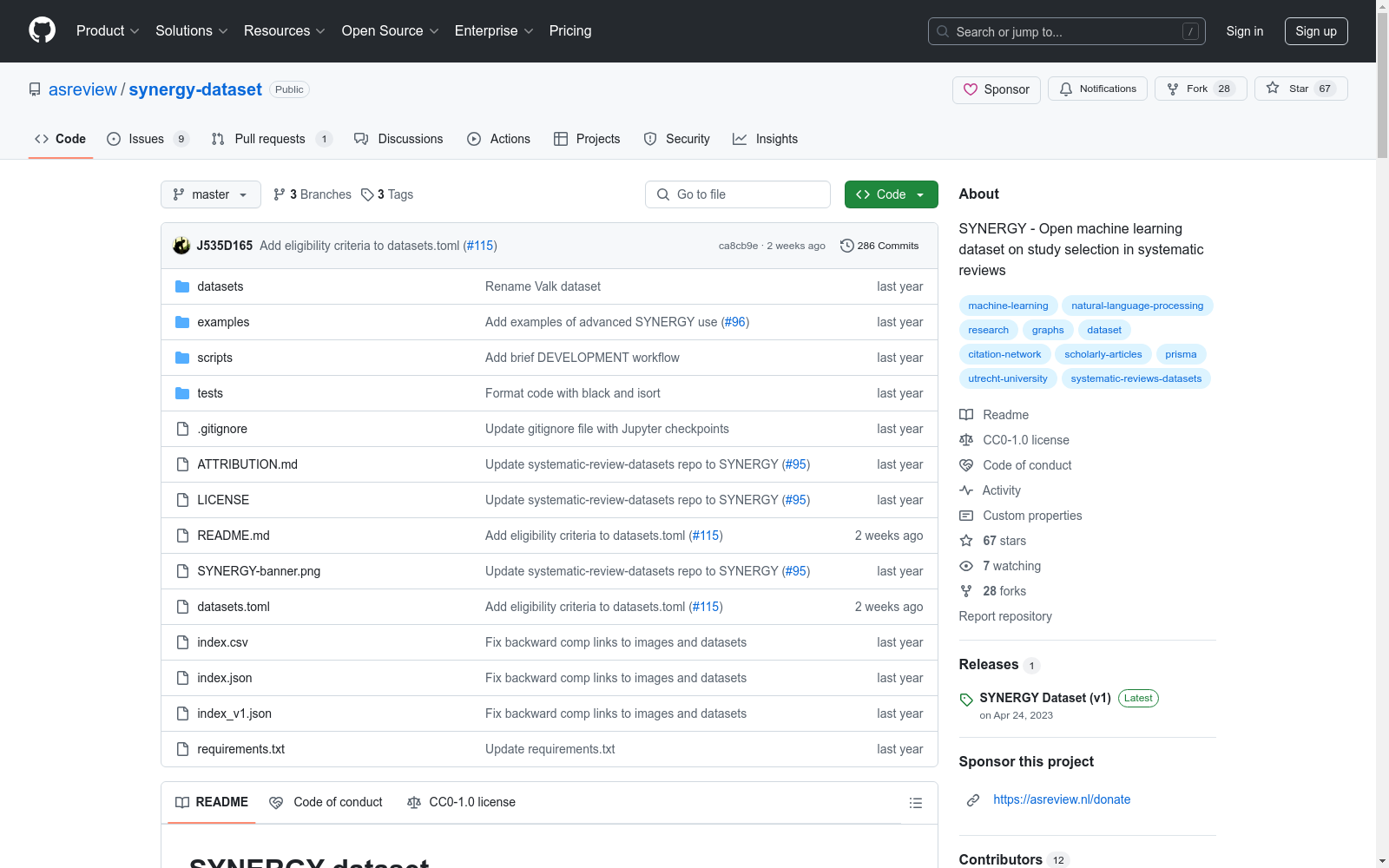Click the natural-language-processing topic tag
1389x868 pixels.
(1137, 306)
